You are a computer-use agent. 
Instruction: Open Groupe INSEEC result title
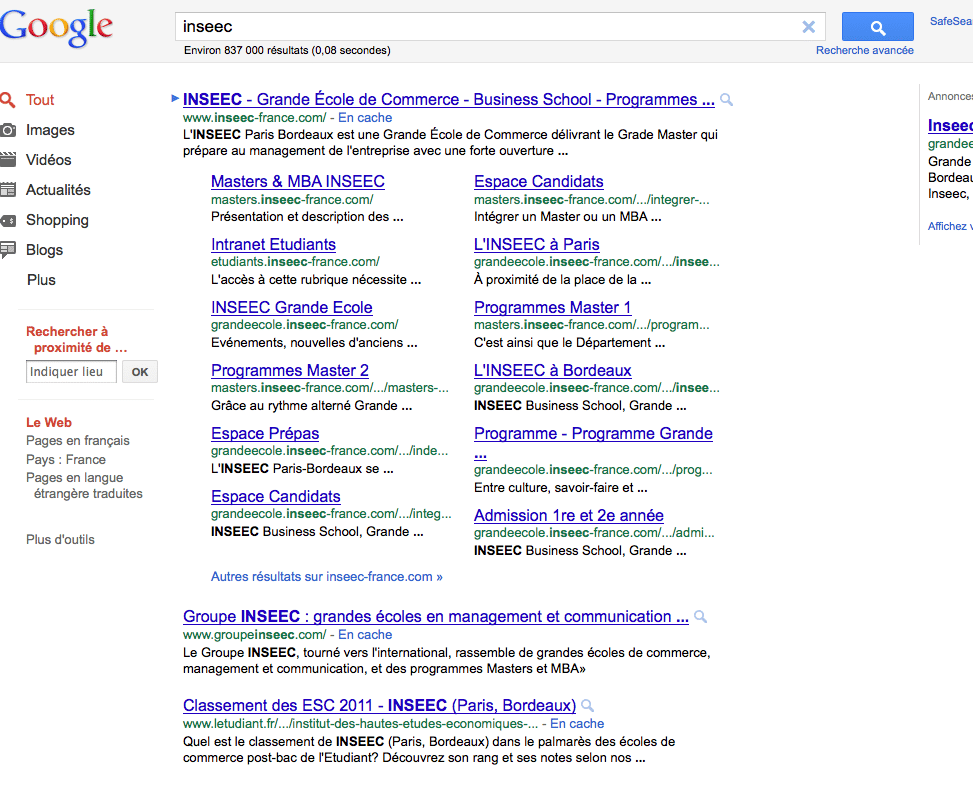click(436, 617)
